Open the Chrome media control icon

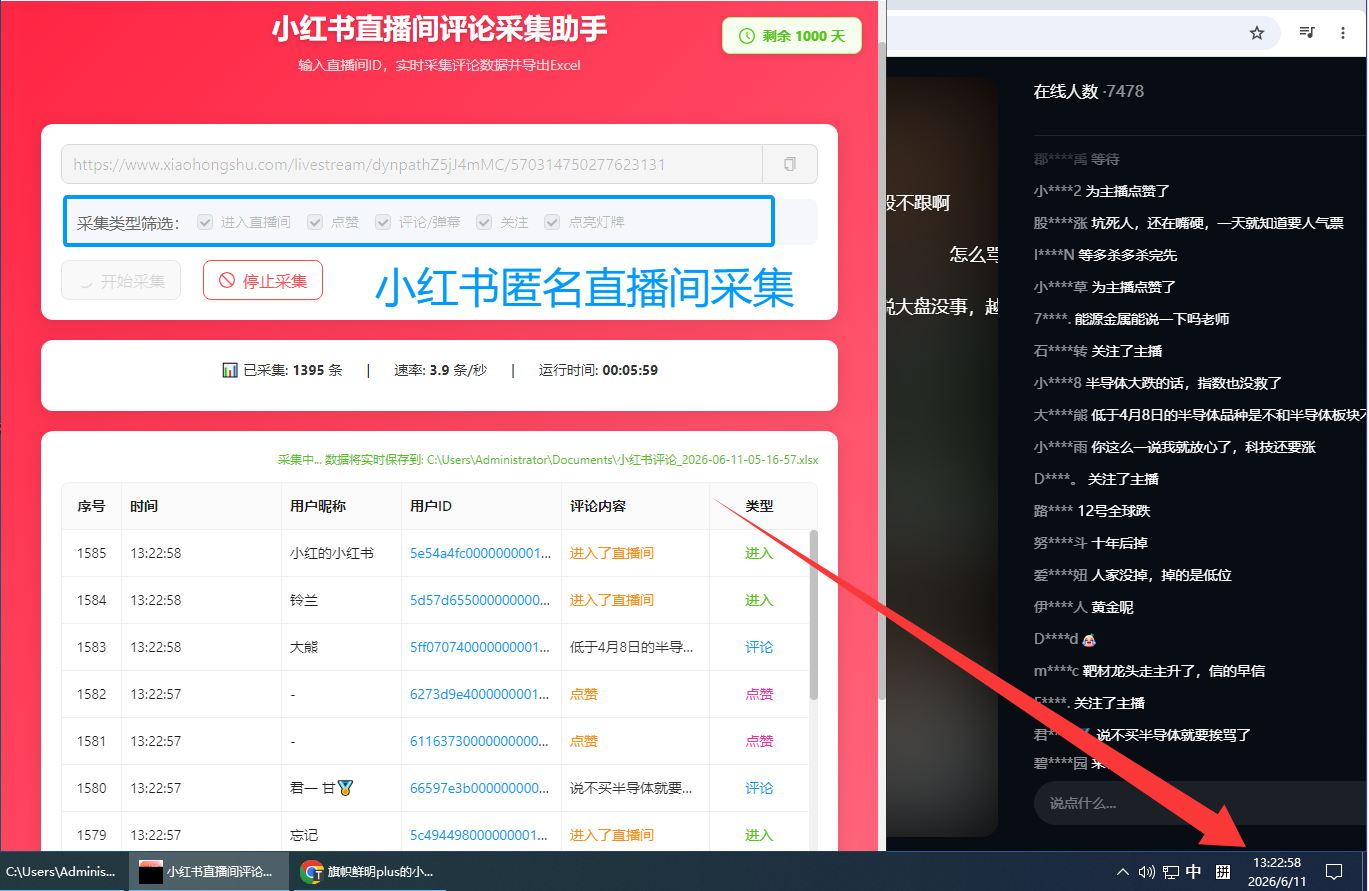coord(1307,33)
